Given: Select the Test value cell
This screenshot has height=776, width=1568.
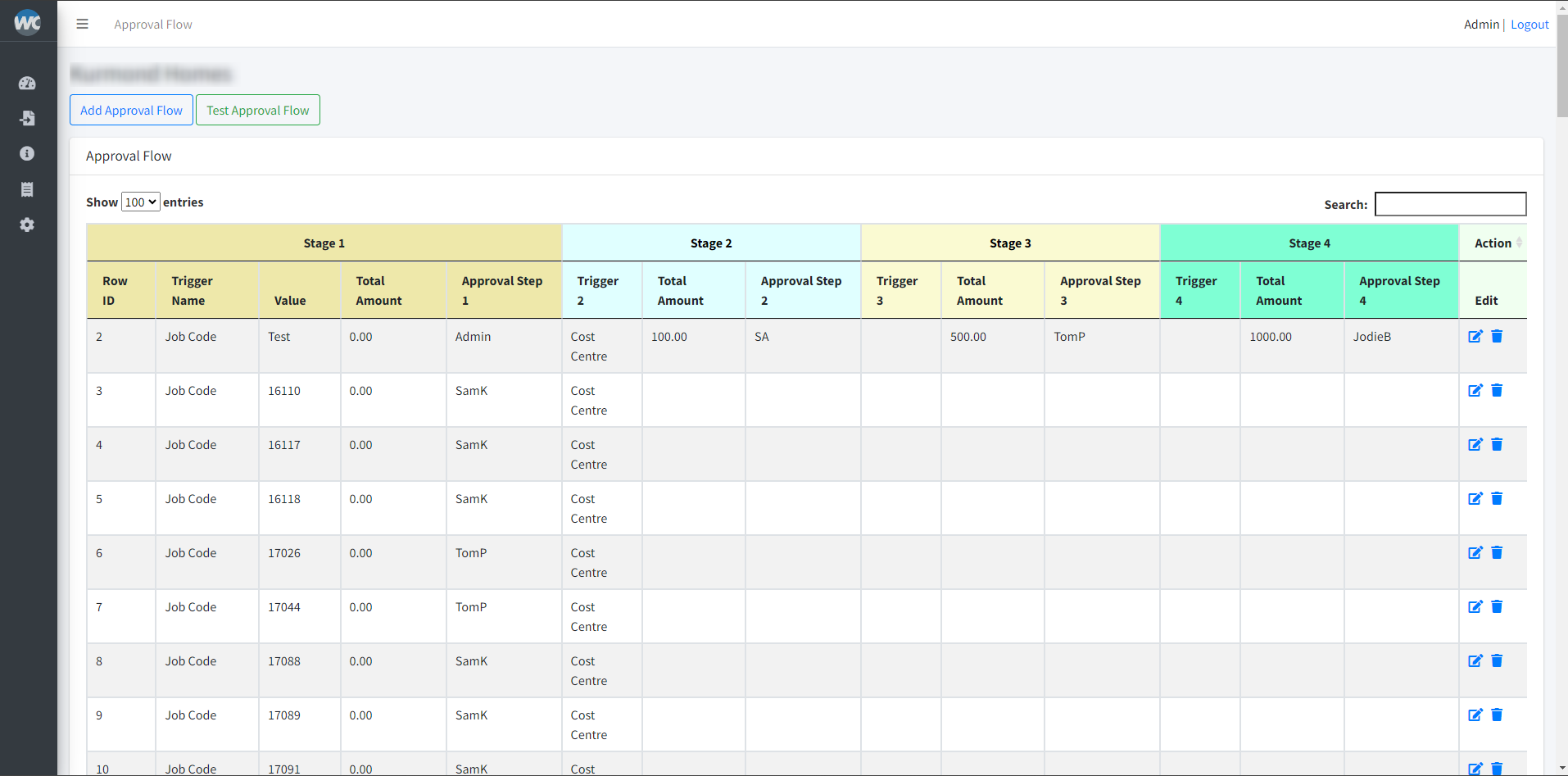Looking at the screenshot, I should (300, 346).
